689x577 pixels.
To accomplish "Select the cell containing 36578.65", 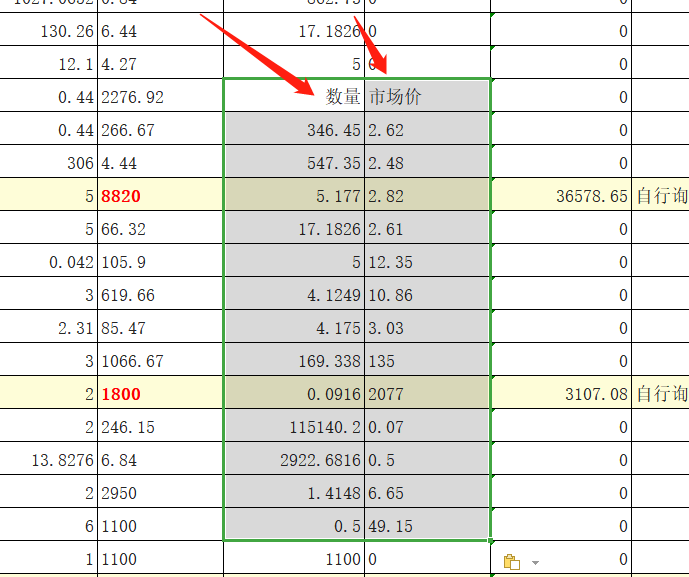I will click(561, 197).
